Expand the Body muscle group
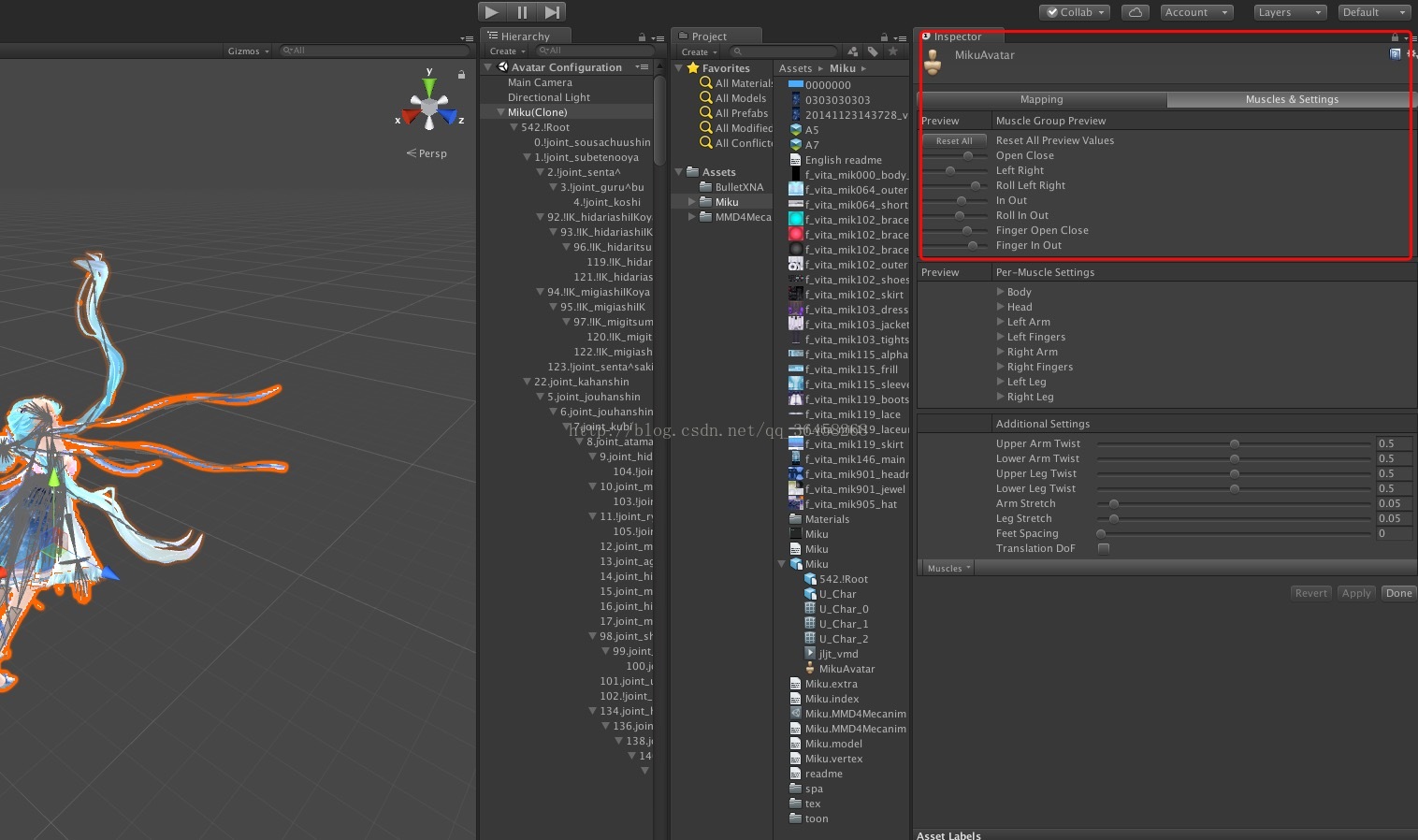 pyautogui.click(x=1000, y=292)
